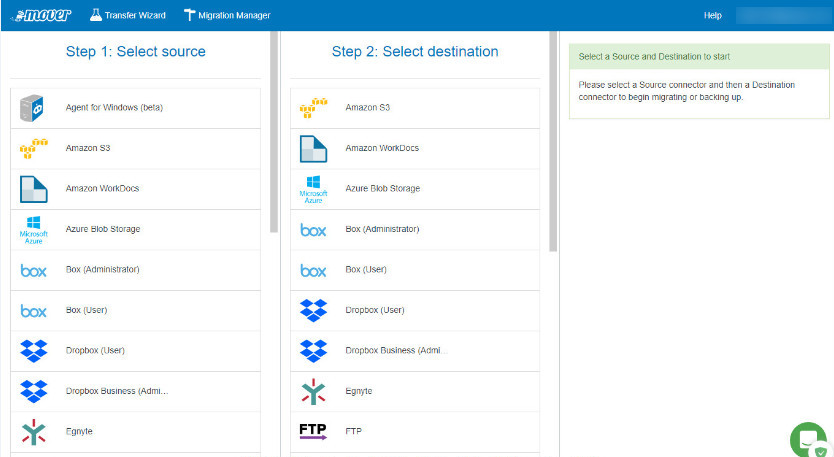Click the Select a Source and Destination banner

699,56
